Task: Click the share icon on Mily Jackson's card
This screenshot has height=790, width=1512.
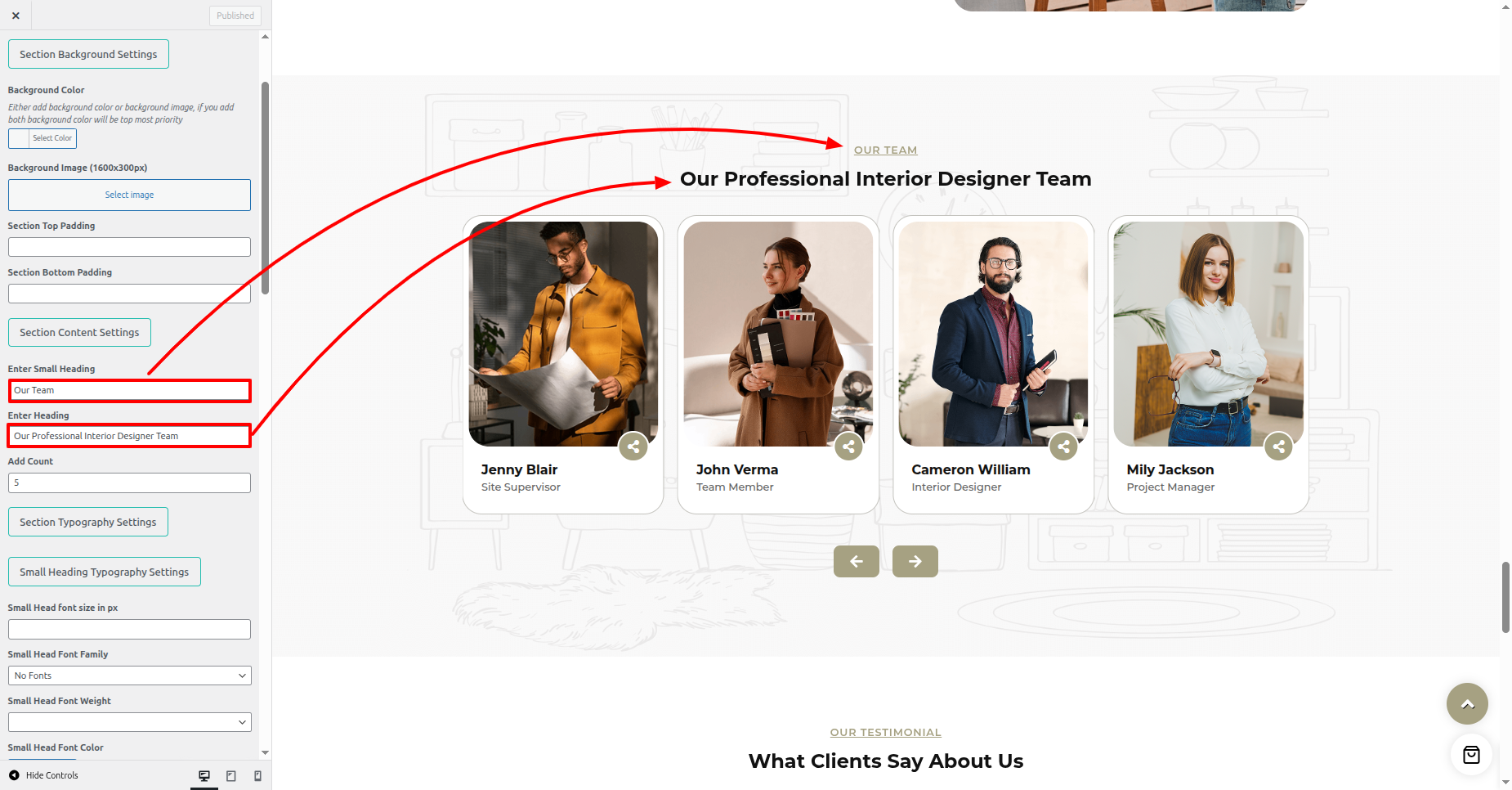Action: coord(1278,447)
